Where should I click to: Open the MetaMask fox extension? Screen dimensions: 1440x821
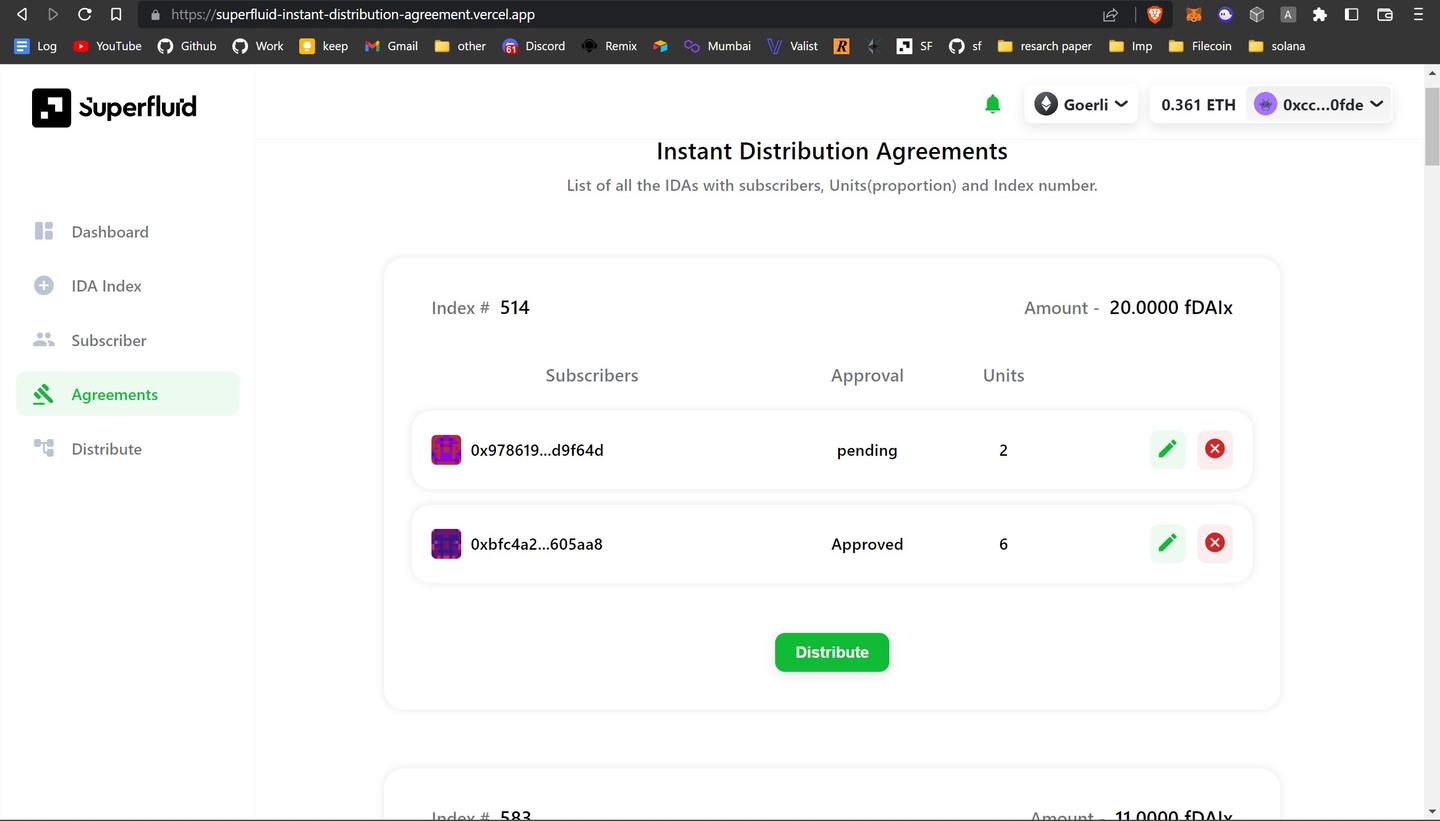[x=1193, y=14]
